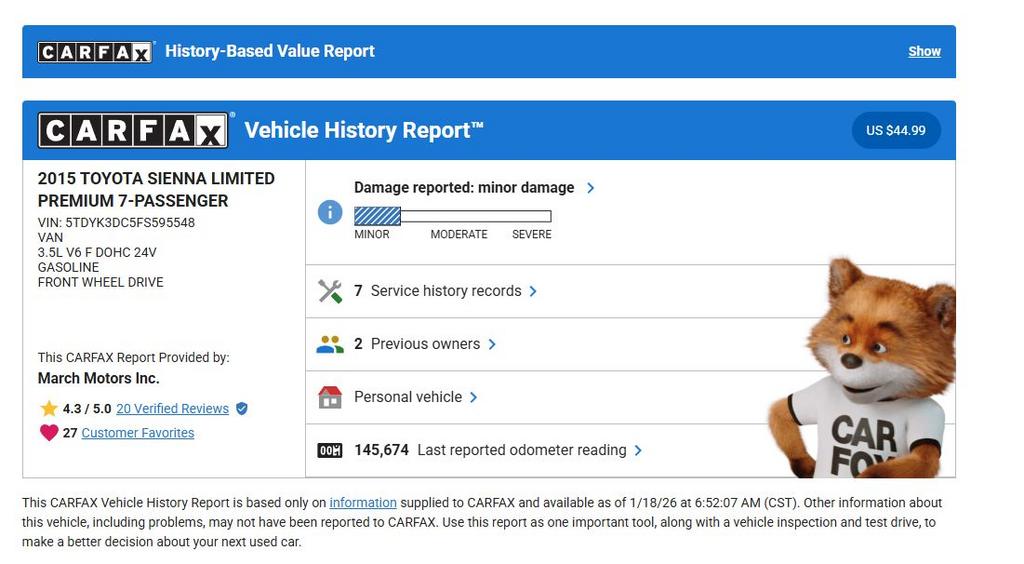
Task: Open the Customer Favorites link
Action: click(x=138, y=433)
